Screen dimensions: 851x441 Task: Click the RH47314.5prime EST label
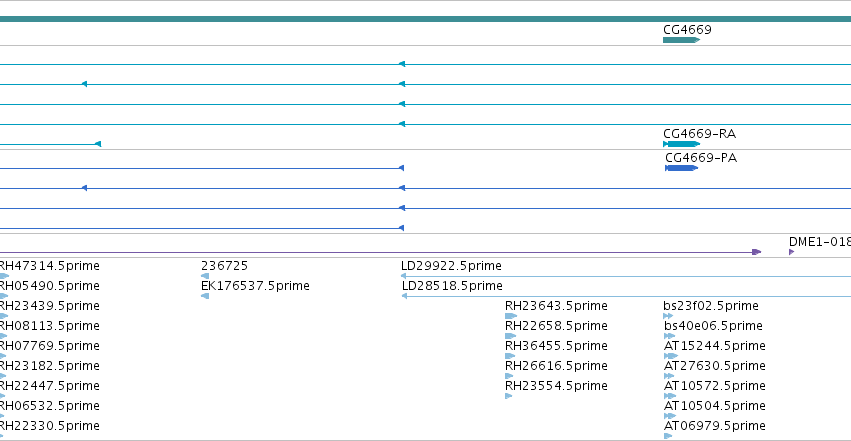tap(50, 266)
